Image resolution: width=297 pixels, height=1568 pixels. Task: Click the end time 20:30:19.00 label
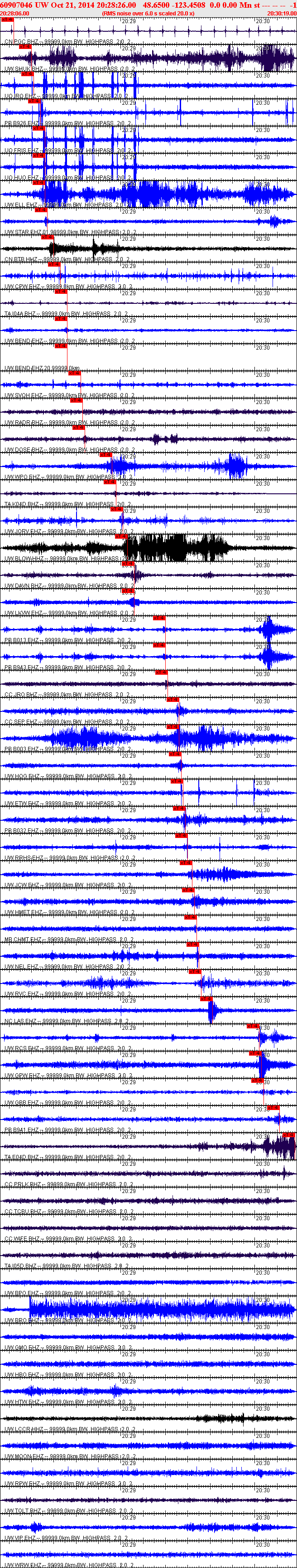(x=282, y=13)
